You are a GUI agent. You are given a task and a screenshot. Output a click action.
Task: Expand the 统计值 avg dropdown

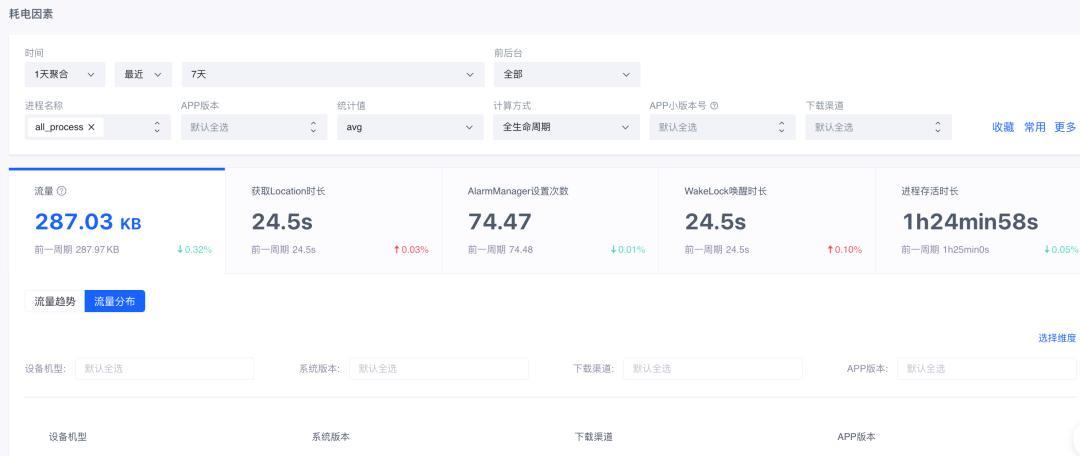(409, 127)
